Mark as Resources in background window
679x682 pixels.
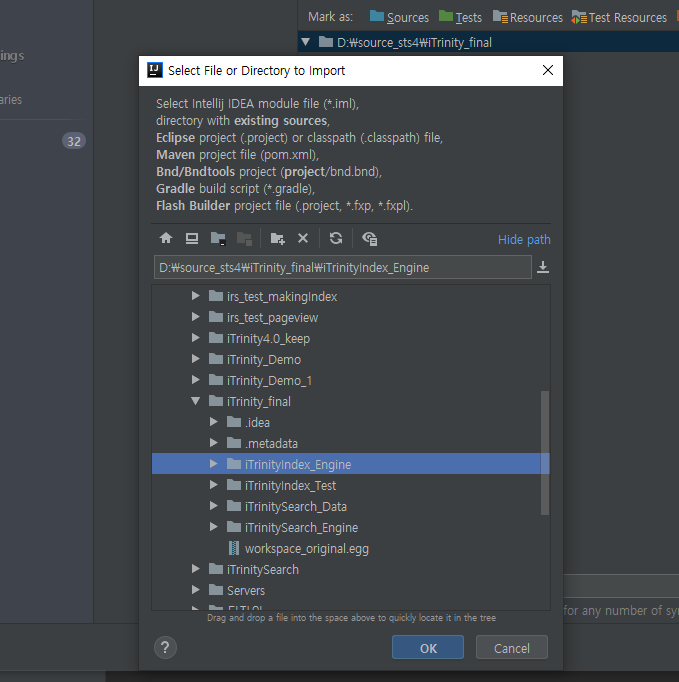[x=528, y=17]
